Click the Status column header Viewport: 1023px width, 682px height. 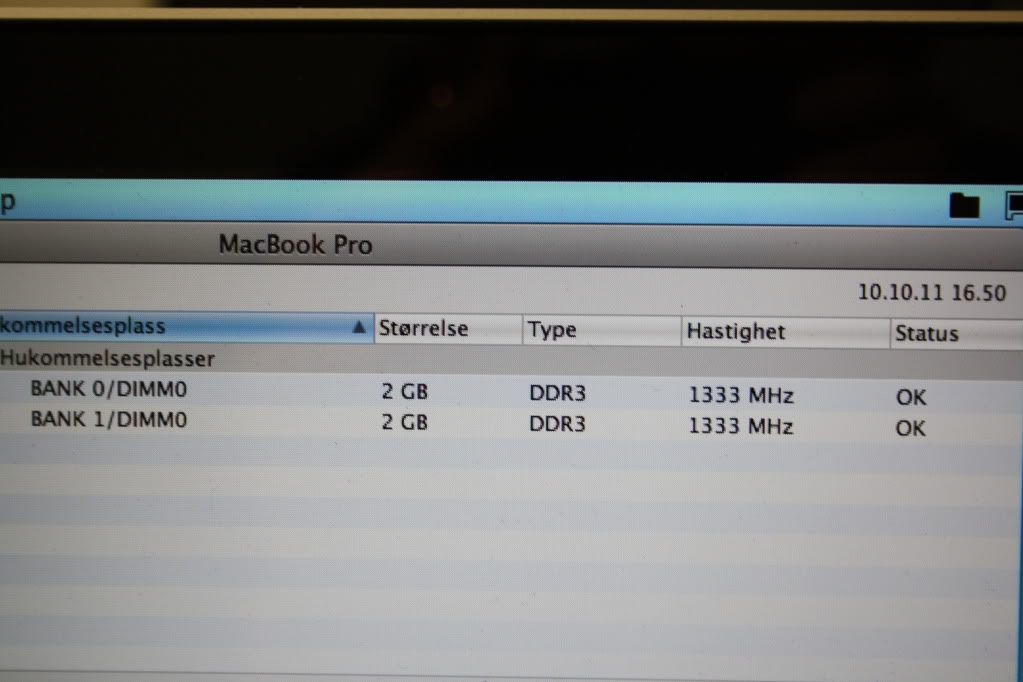coord(927,334)
